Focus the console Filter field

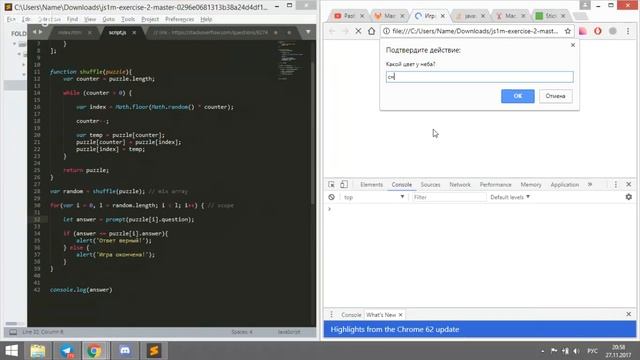(449, 197)
